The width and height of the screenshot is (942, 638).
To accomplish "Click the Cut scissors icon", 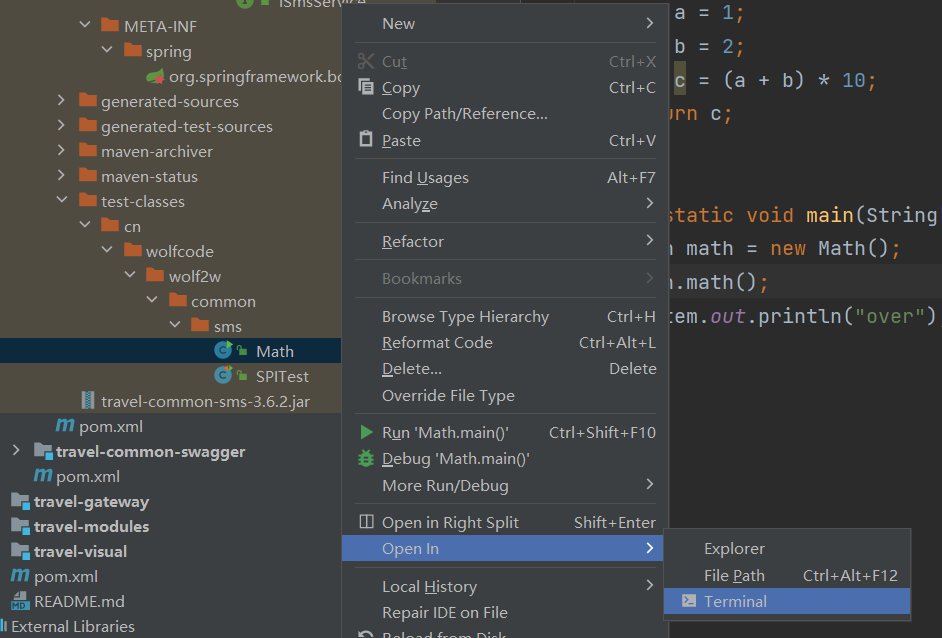I will [x=366, y=61].
